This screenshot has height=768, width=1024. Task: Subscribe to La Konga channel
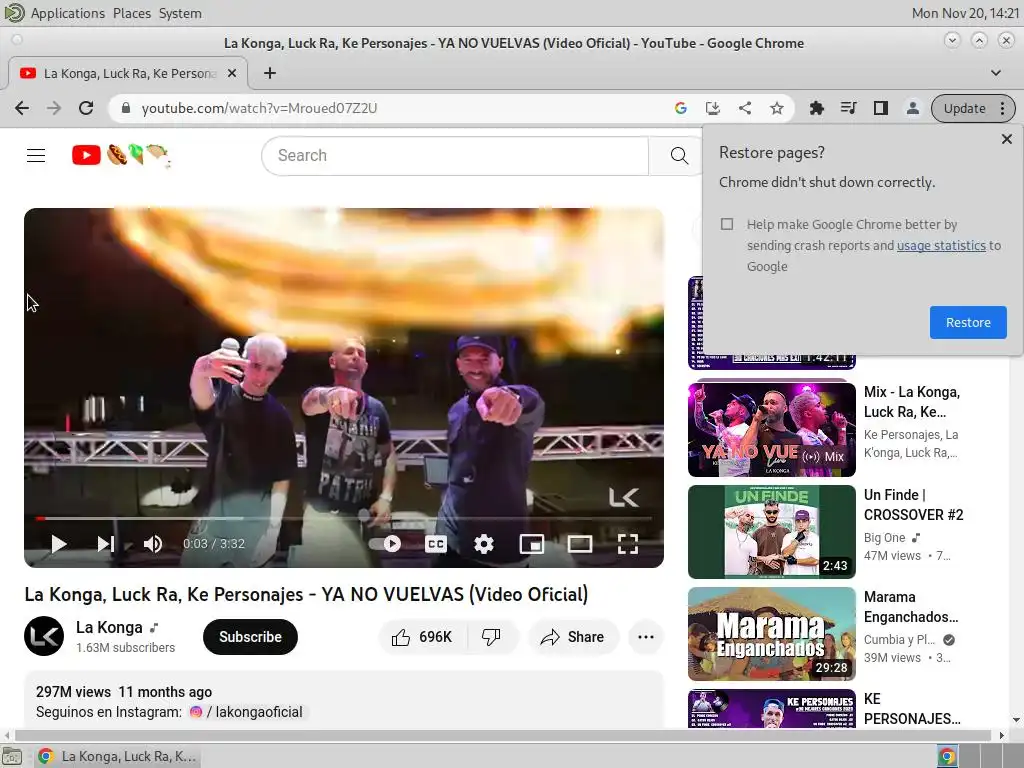(250, 637)
